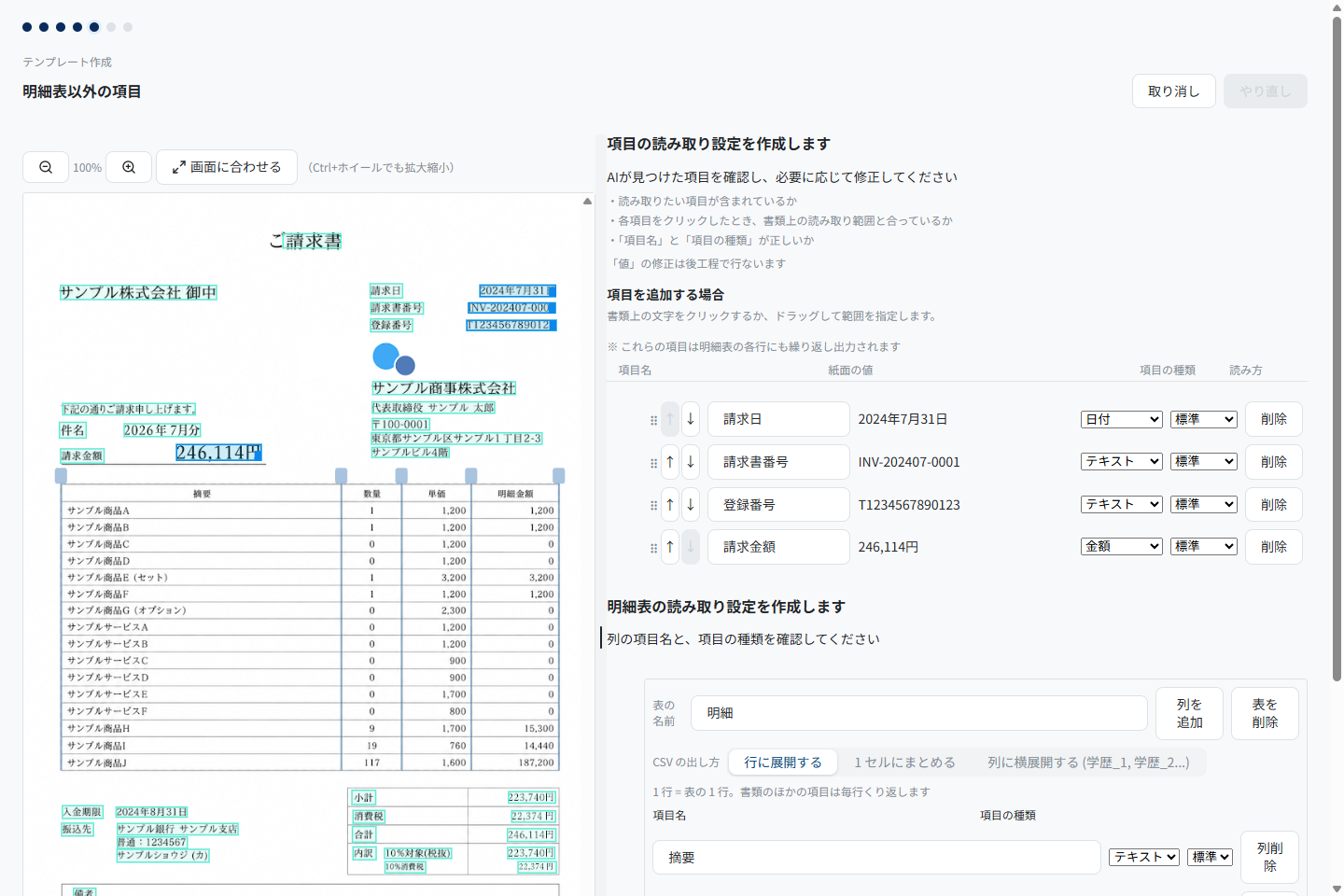
Task: Click the 取り消し undo button
Action: tap(1174, 91)
